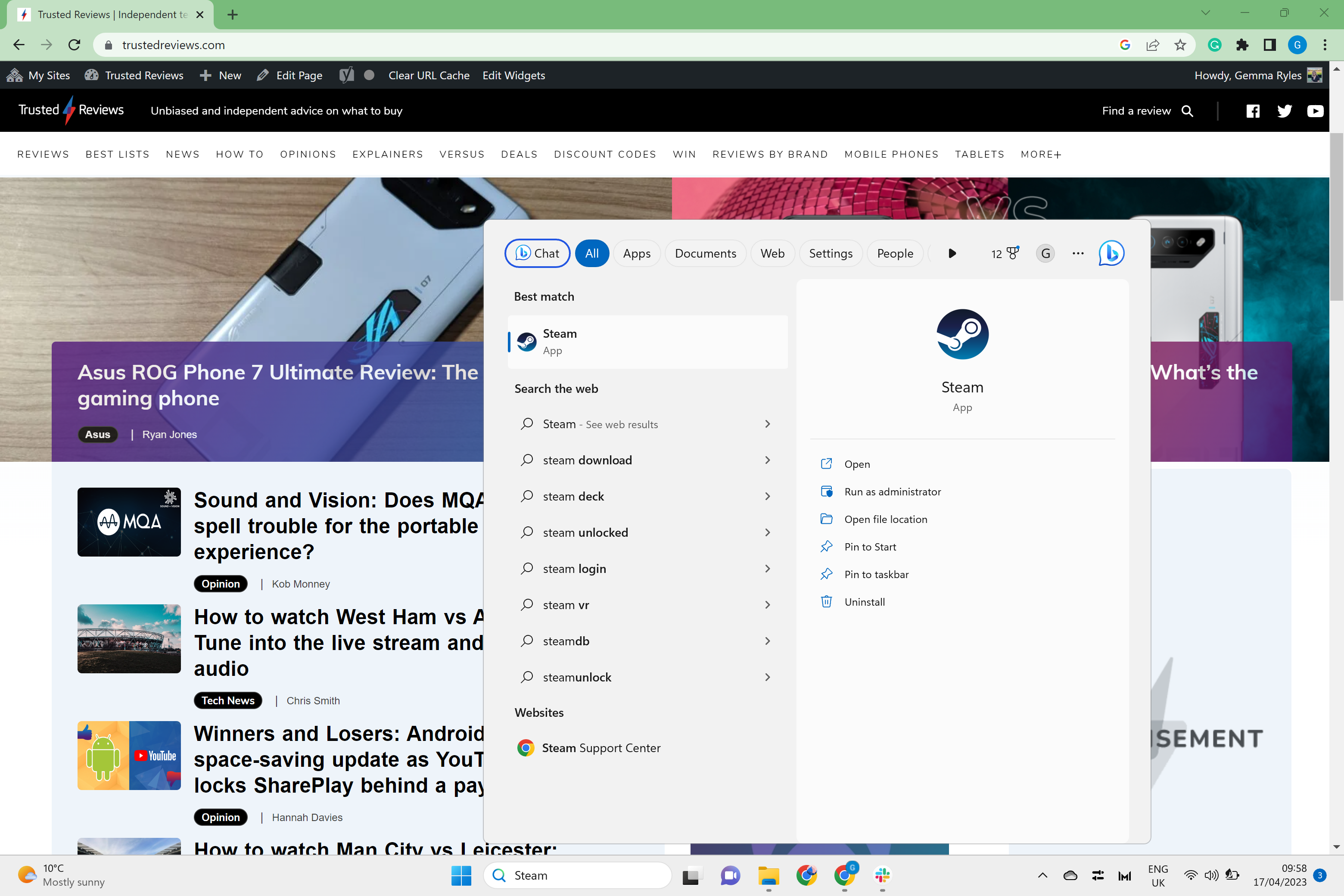This screenshot has height=896, width=1344.
Task: Click the Windows Start button
Action: [x=461, y=875]
